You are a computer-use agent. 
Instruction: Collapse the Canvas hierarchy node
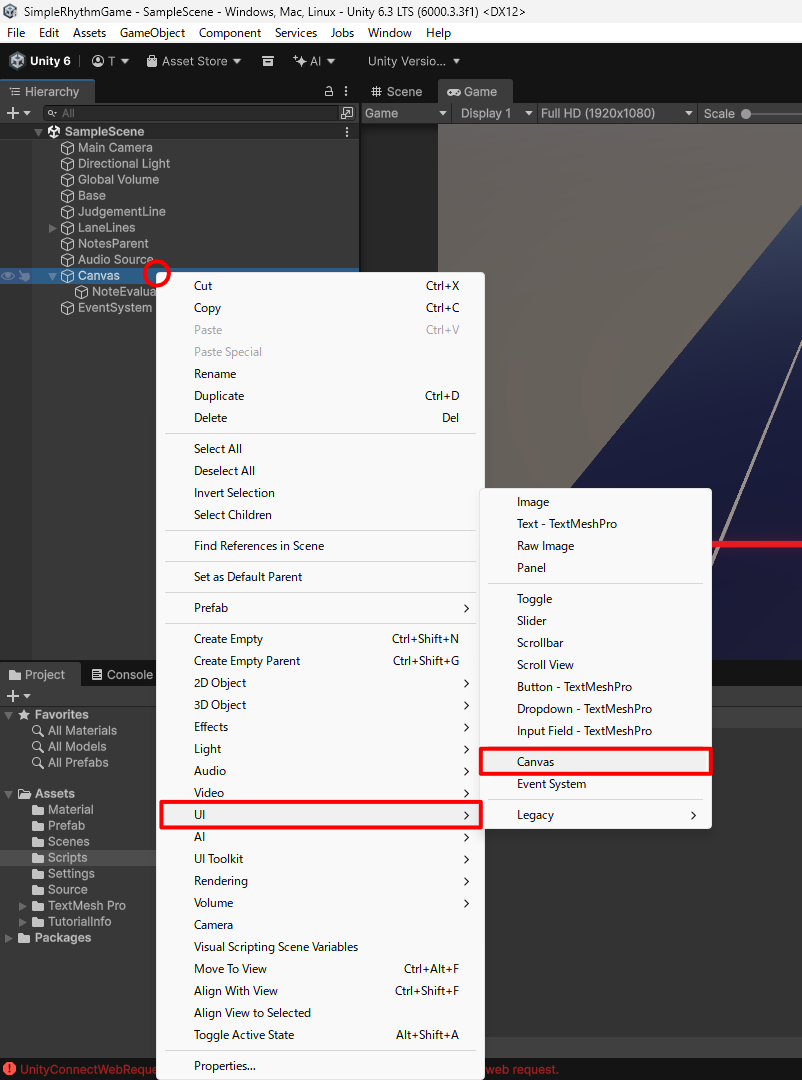click(x=53, y=276)
